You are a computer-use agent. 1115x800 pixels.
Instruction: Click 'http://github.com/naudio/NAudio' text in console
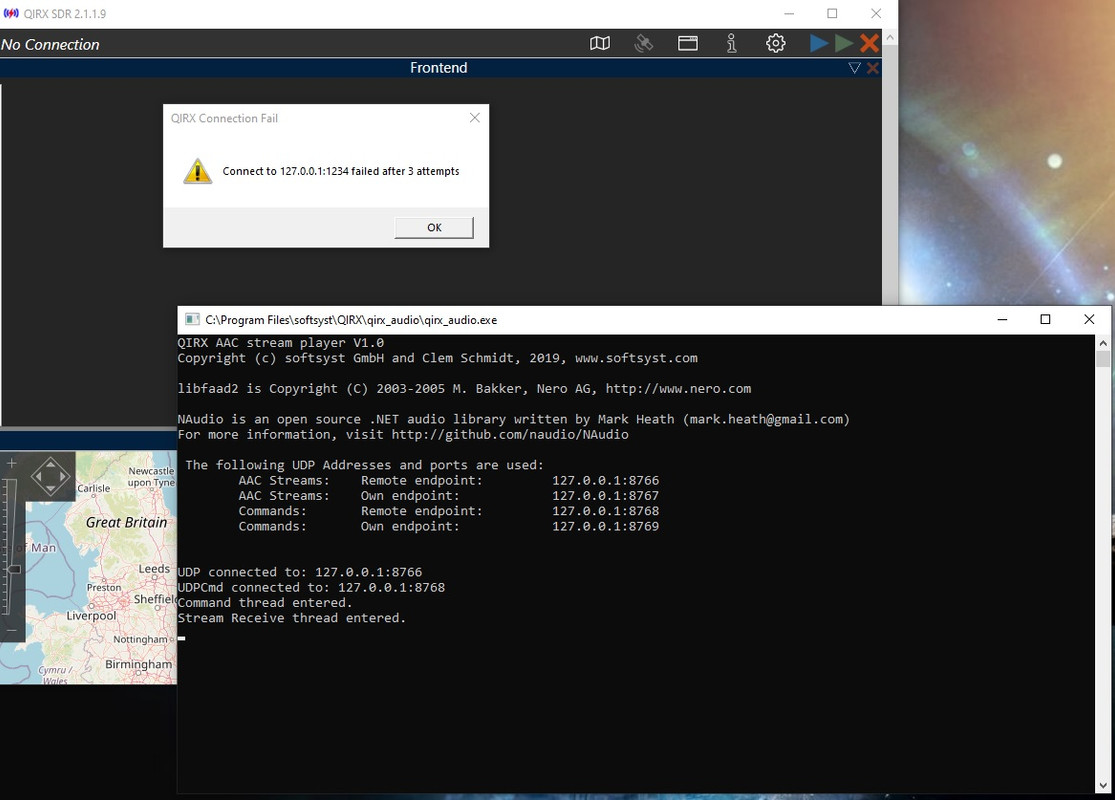pos(510,434)
